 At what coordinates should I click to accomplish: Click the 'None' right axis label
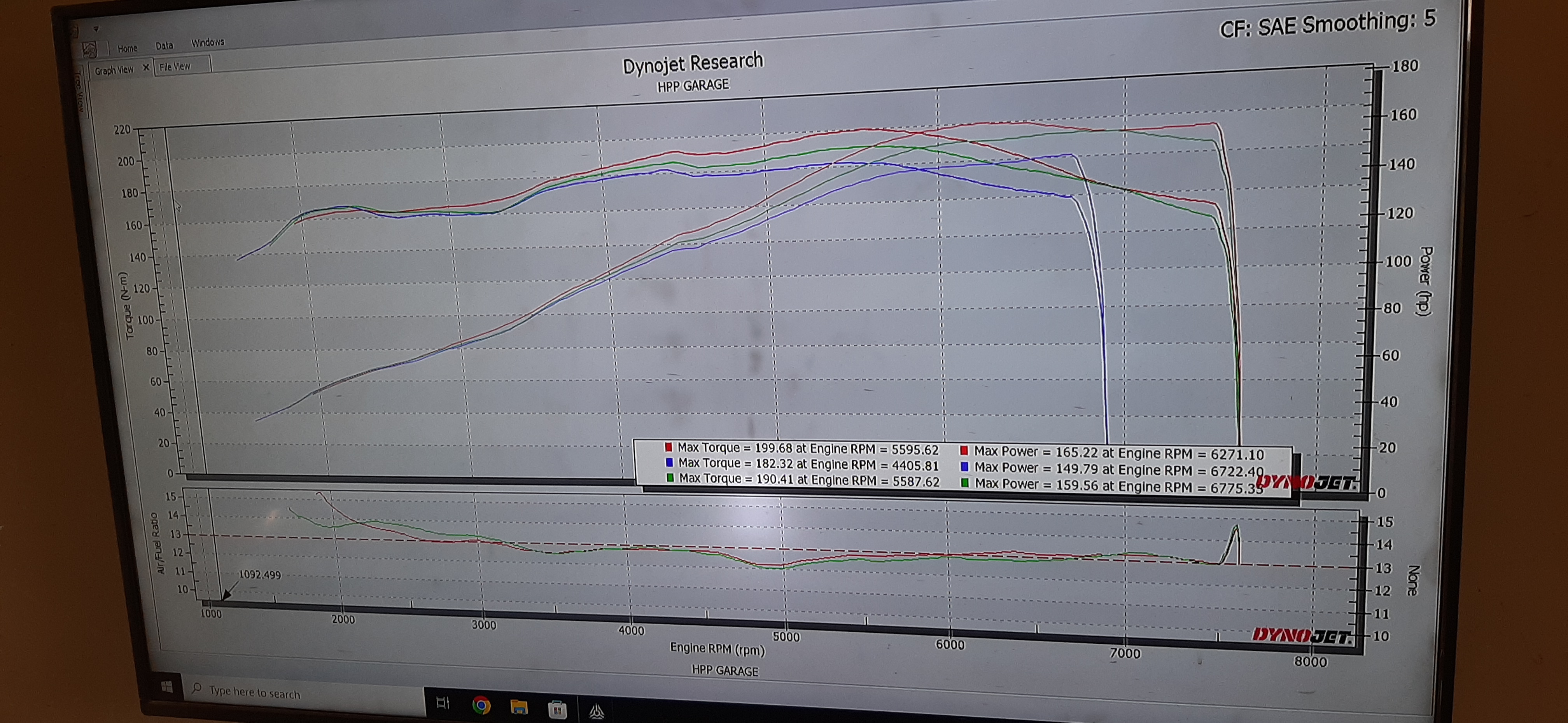coord(1413,580)
